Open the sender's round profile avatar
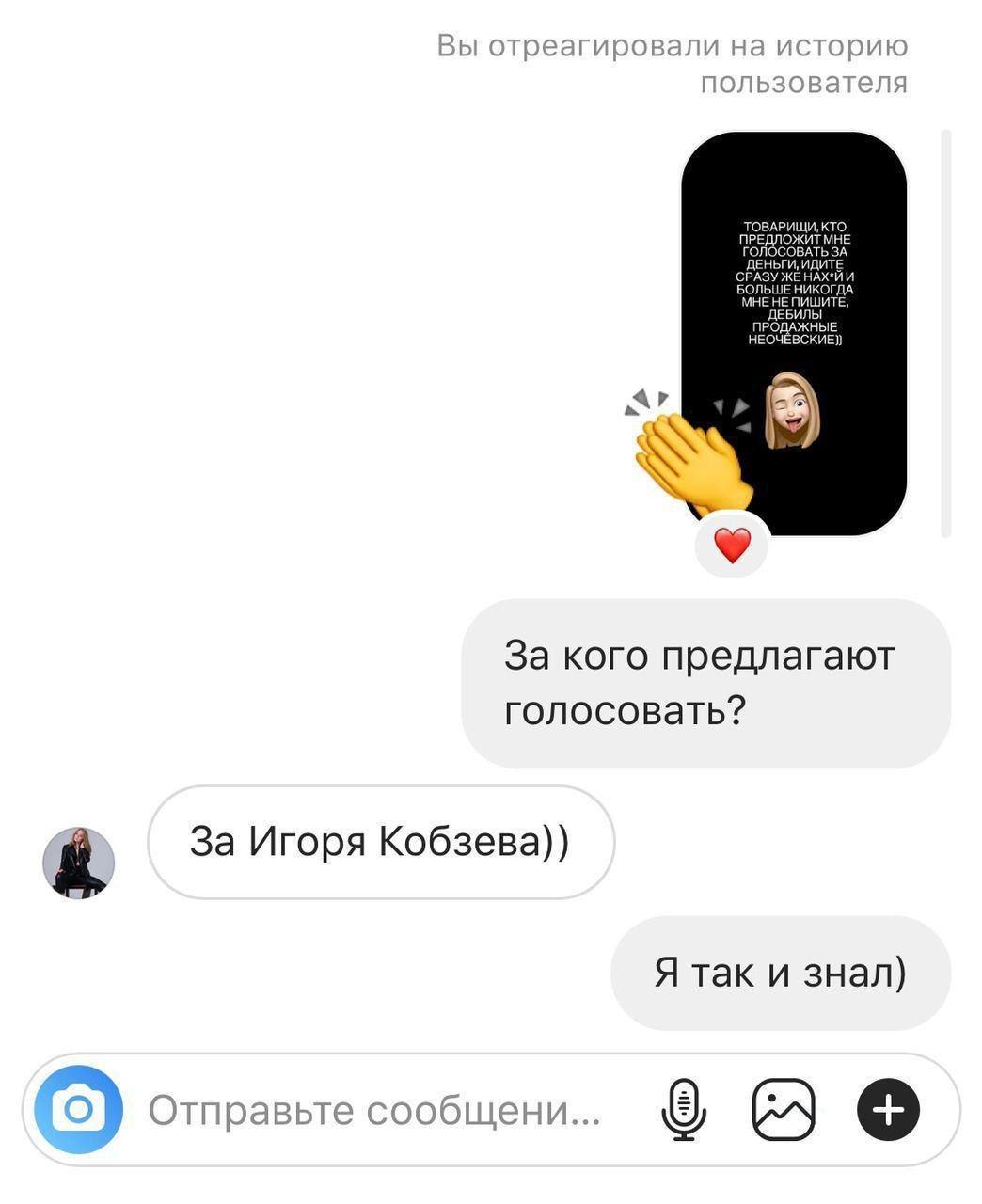 point(79,863)
